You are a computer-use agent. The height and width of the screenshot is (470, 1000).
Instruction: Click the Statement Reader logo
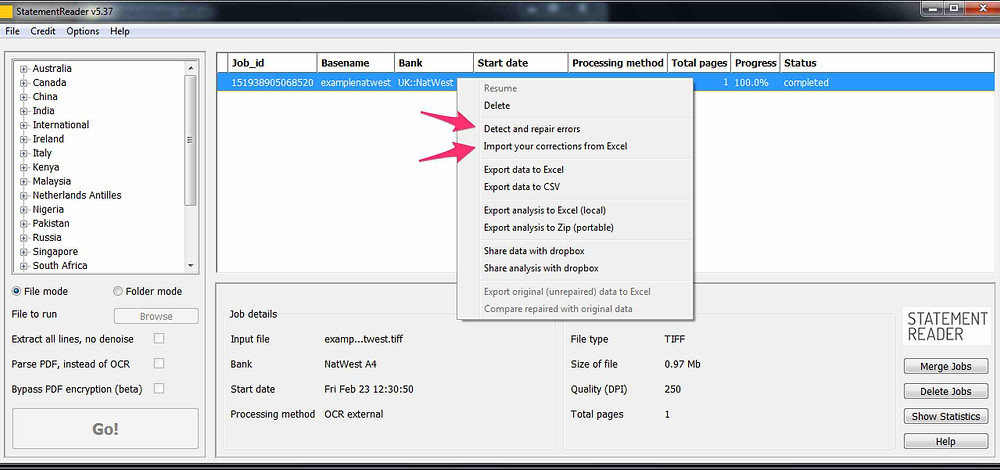[946, 327]
